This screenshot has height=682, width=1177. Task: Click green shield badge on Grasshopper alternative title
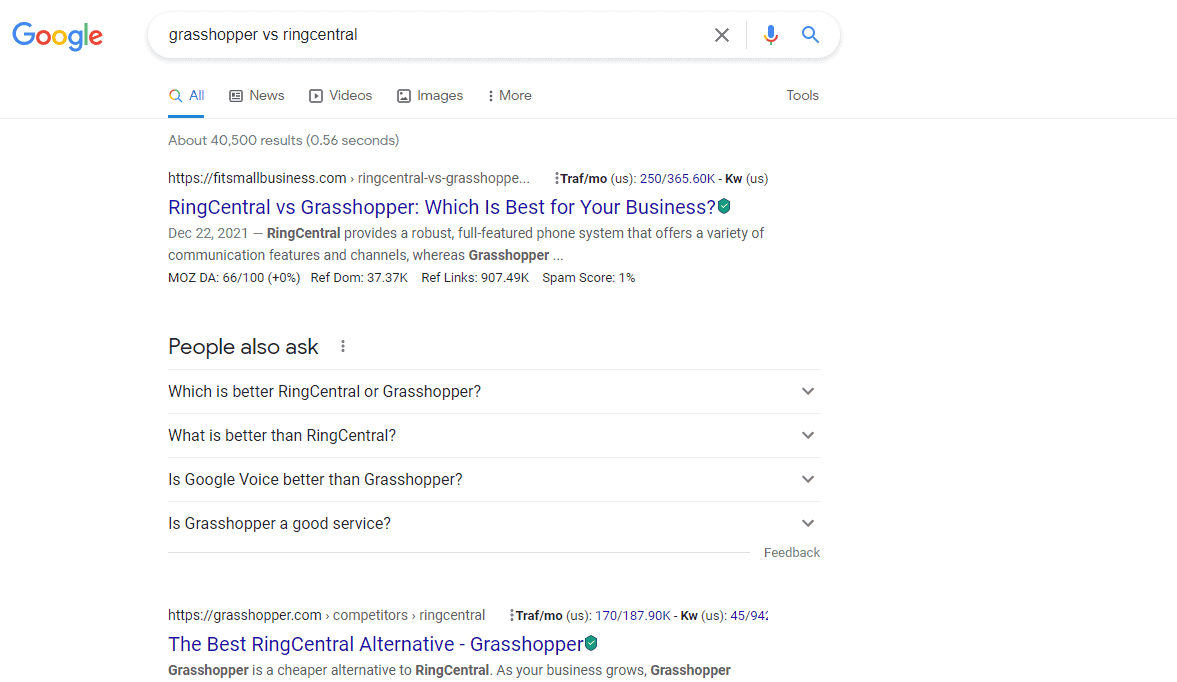pos(591,643)
